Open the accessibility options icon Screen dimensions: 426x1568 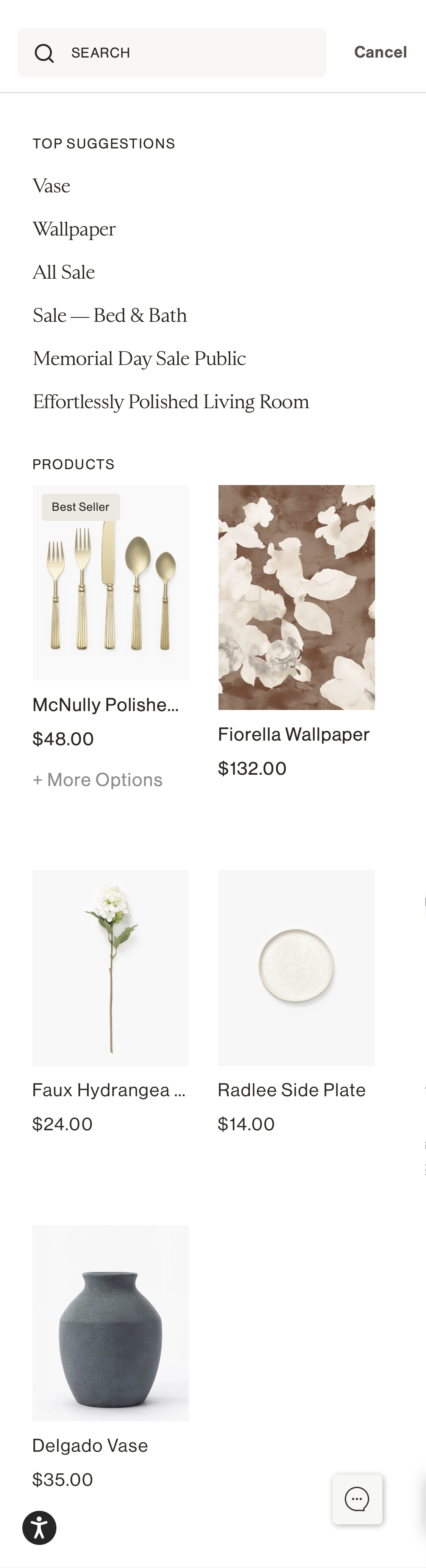click(x=39, y=1528)
